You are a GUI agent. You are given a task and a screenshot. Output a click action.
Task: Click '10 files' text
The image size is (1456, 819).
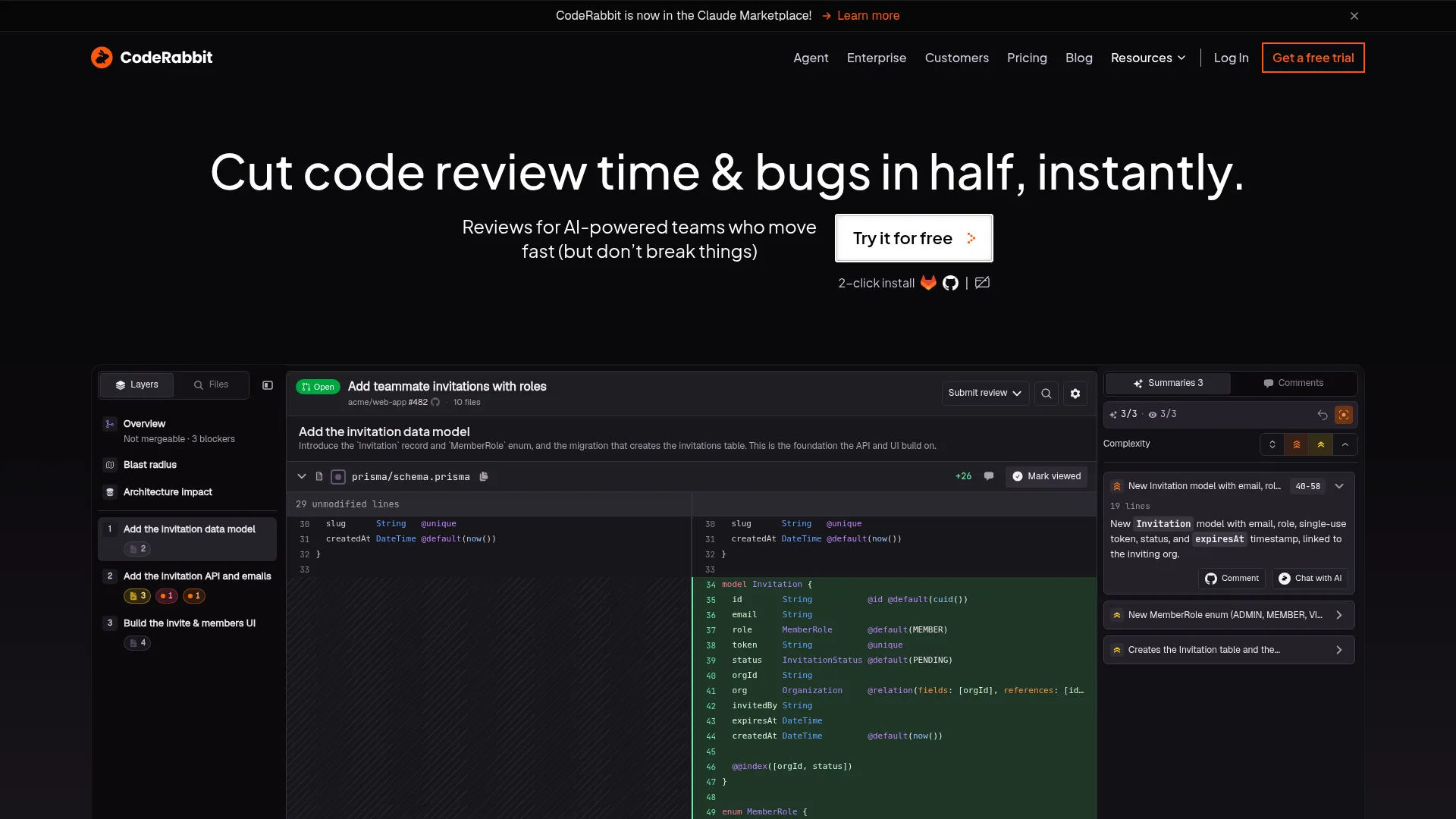click(x=466, y=403)
